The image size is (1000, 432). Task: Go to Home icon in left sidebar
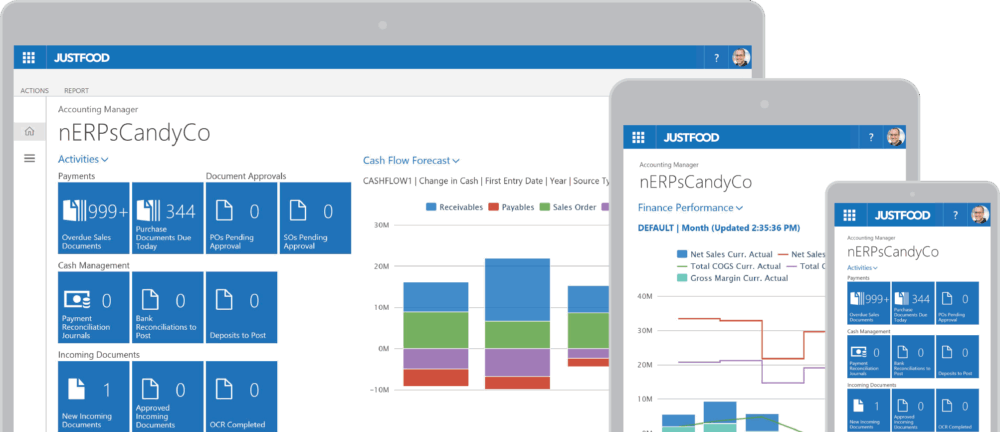click(29, 131)
